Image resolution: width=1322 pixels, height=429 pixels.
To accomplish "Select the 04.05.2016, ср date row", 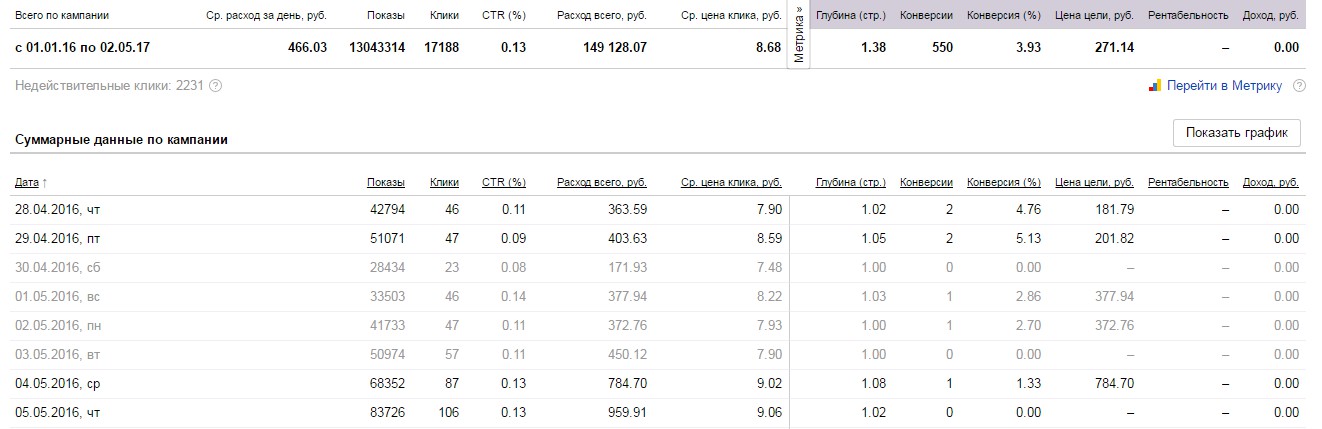I will (x=57, y=383).
